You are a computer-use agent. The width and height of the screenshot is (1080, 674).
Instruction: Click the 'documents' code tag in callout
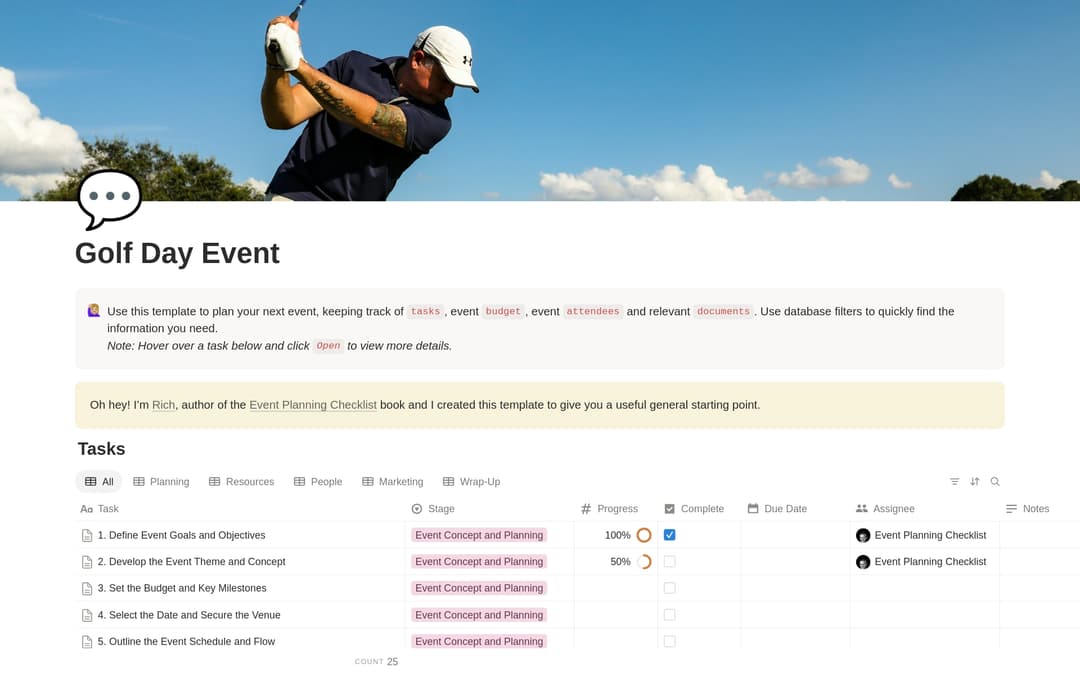point(723,311)
